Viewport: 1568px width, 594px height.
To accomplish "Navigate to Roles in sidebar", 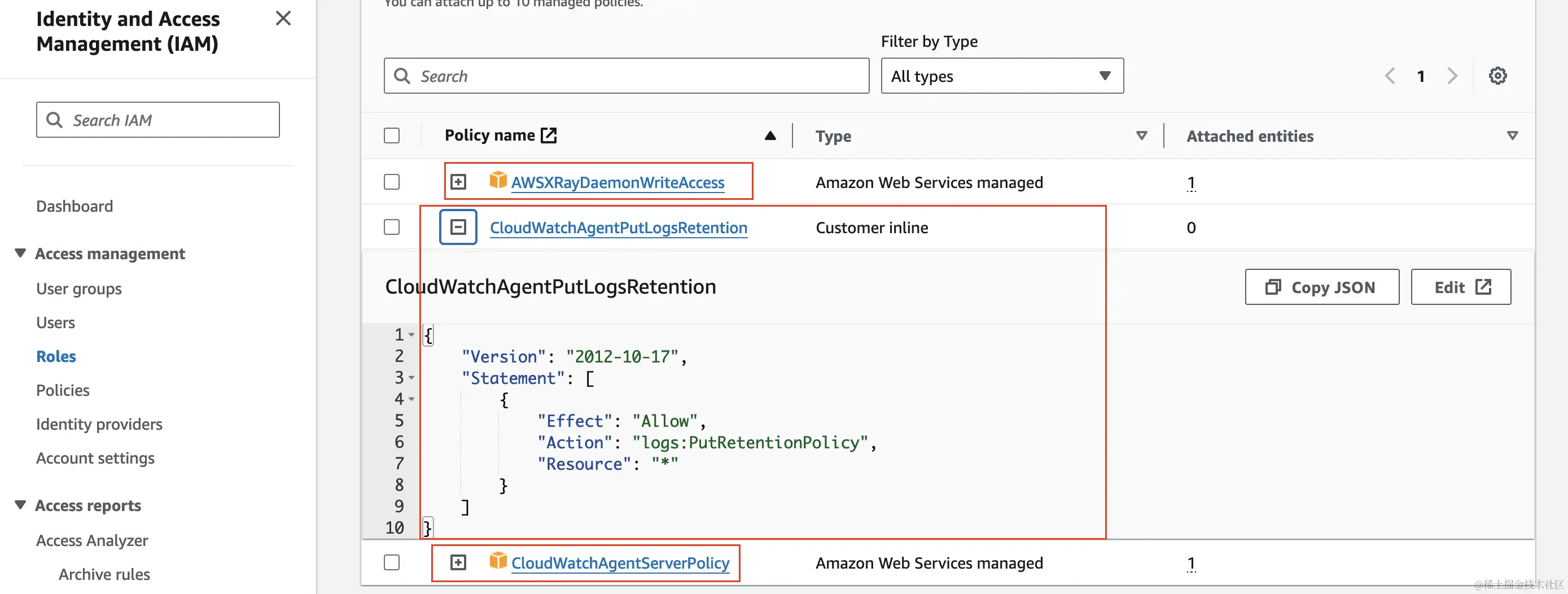I will pos(56,357).
